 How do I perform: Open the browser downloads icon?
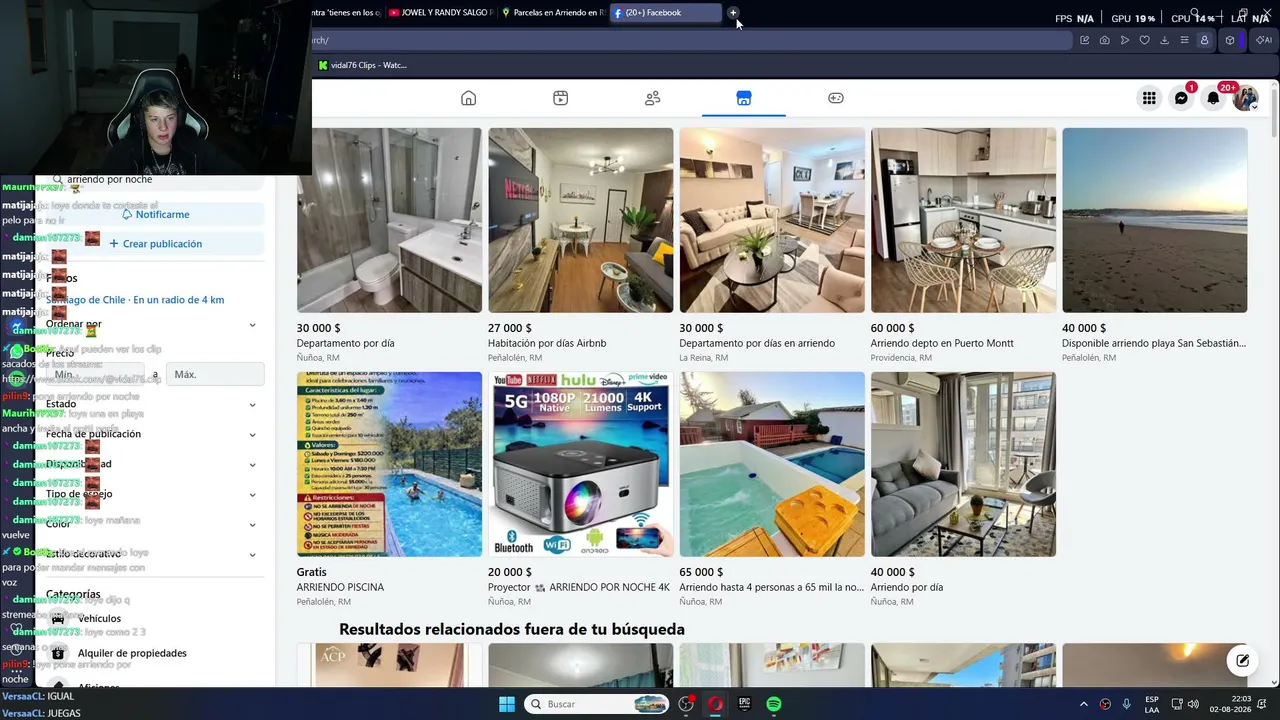tap(1164, 40)
